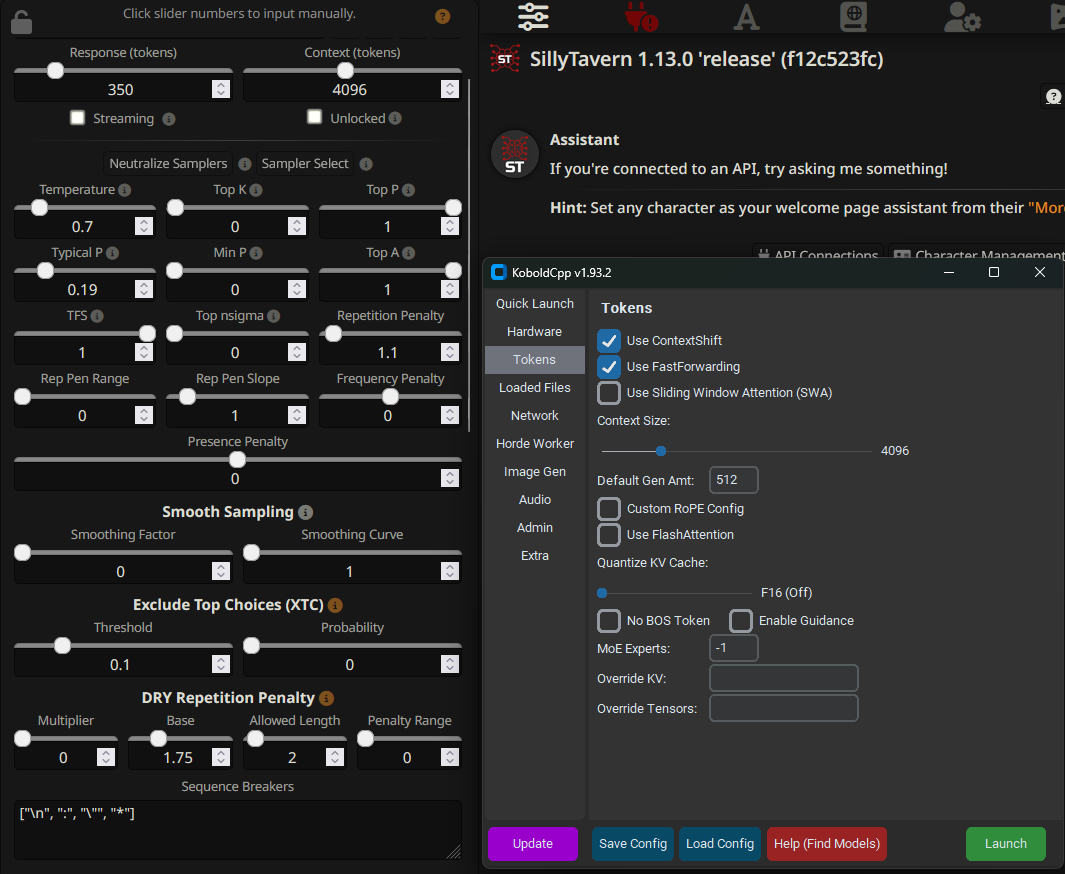Open the Horde Worker tab
The width and height of the screenshot is (1065, 874).
pyautogui.click(x=535, y=443)
